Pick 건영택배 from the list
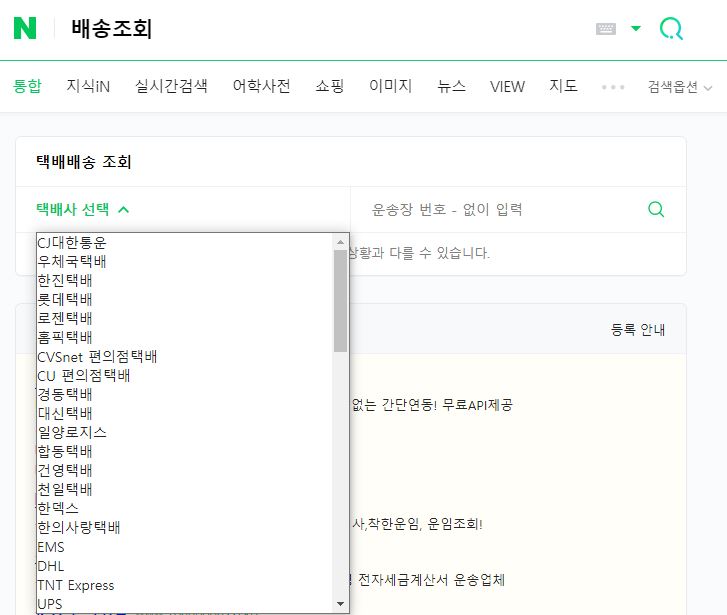The width and height of the screenshot is (727, 615). 185,471
